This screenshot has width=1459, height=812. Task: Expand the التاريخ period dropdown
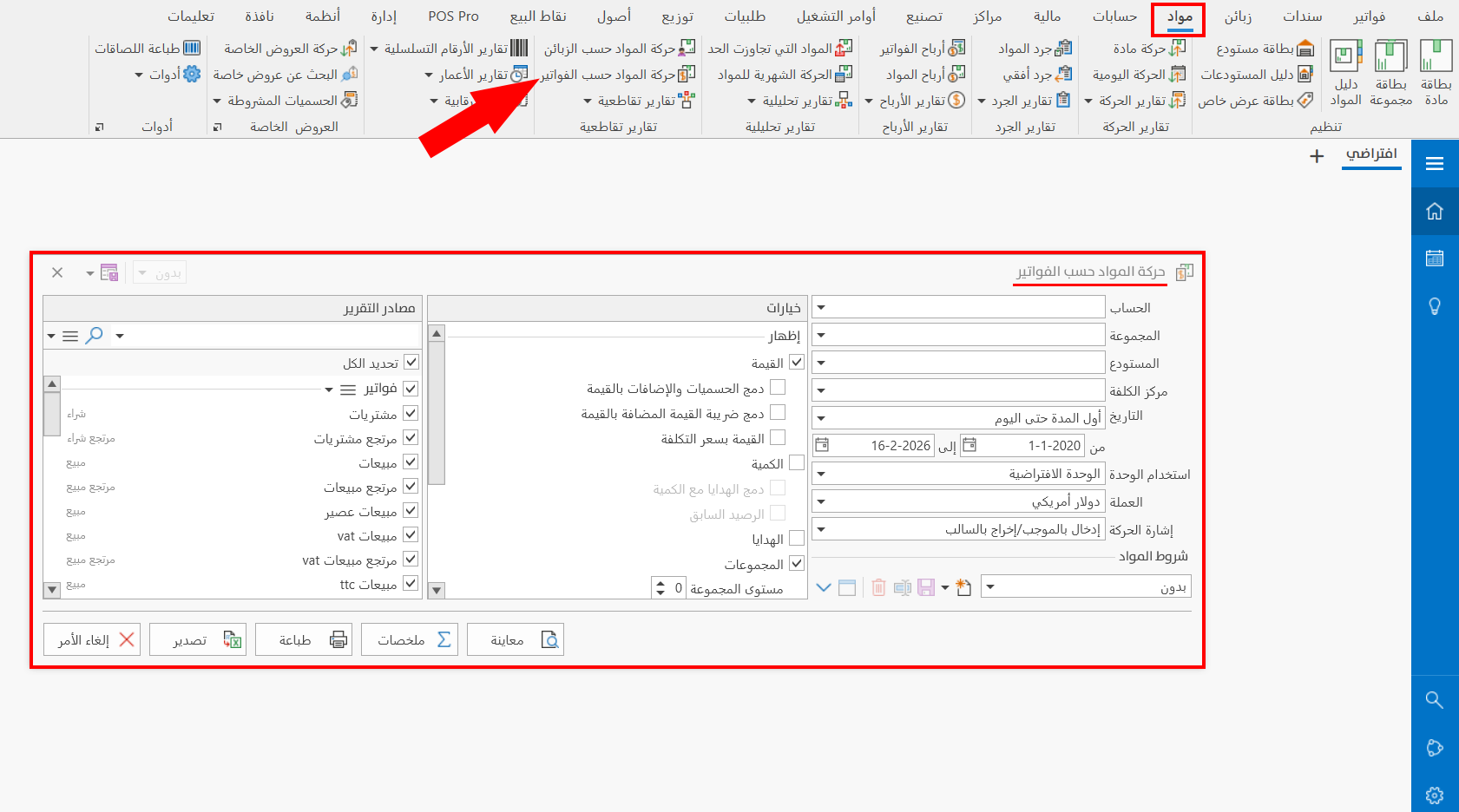tap(821, 417)
